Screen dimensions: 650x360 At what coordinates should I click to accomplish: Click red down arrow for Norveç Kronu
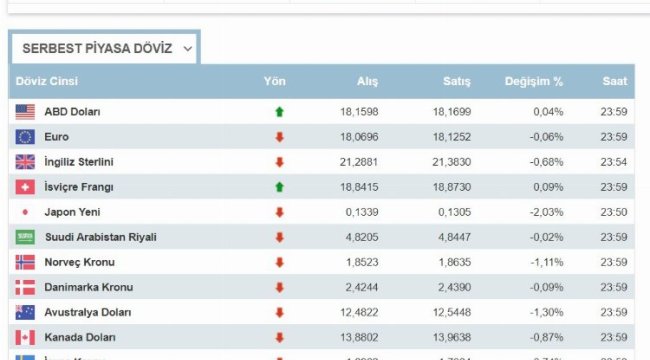[279, 262]
